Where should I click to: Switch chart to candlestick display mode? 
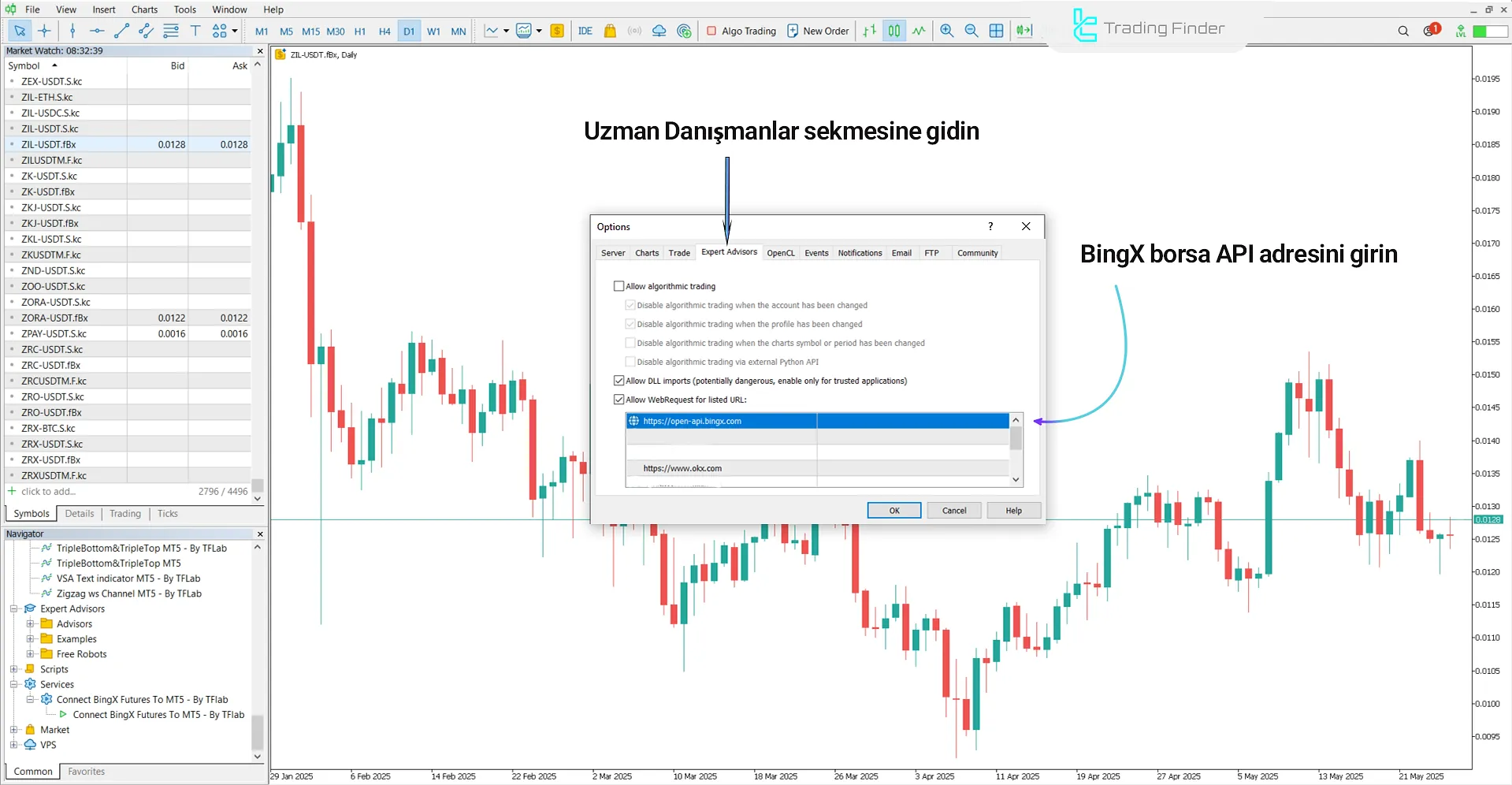click(x=893, y=31)
